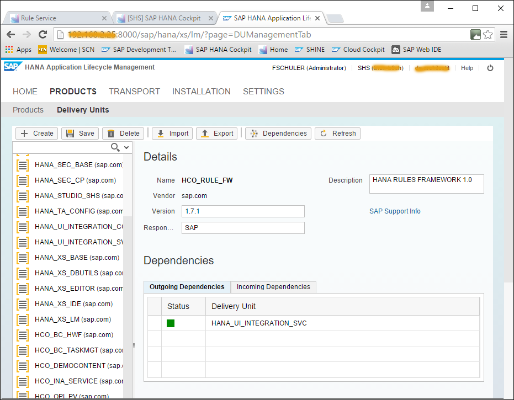Viewport: 514px width, 400px height.
Task: Refresh the delivery units list
Action: [338, 133]
